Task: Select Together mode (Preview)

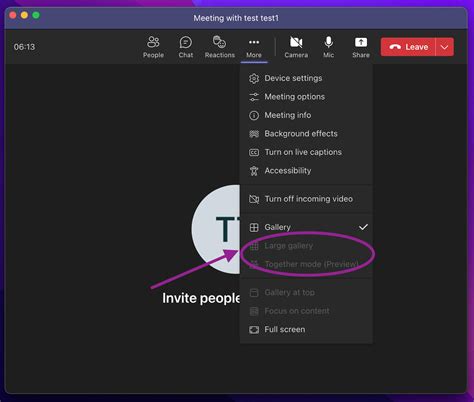Action: point(306,264)
